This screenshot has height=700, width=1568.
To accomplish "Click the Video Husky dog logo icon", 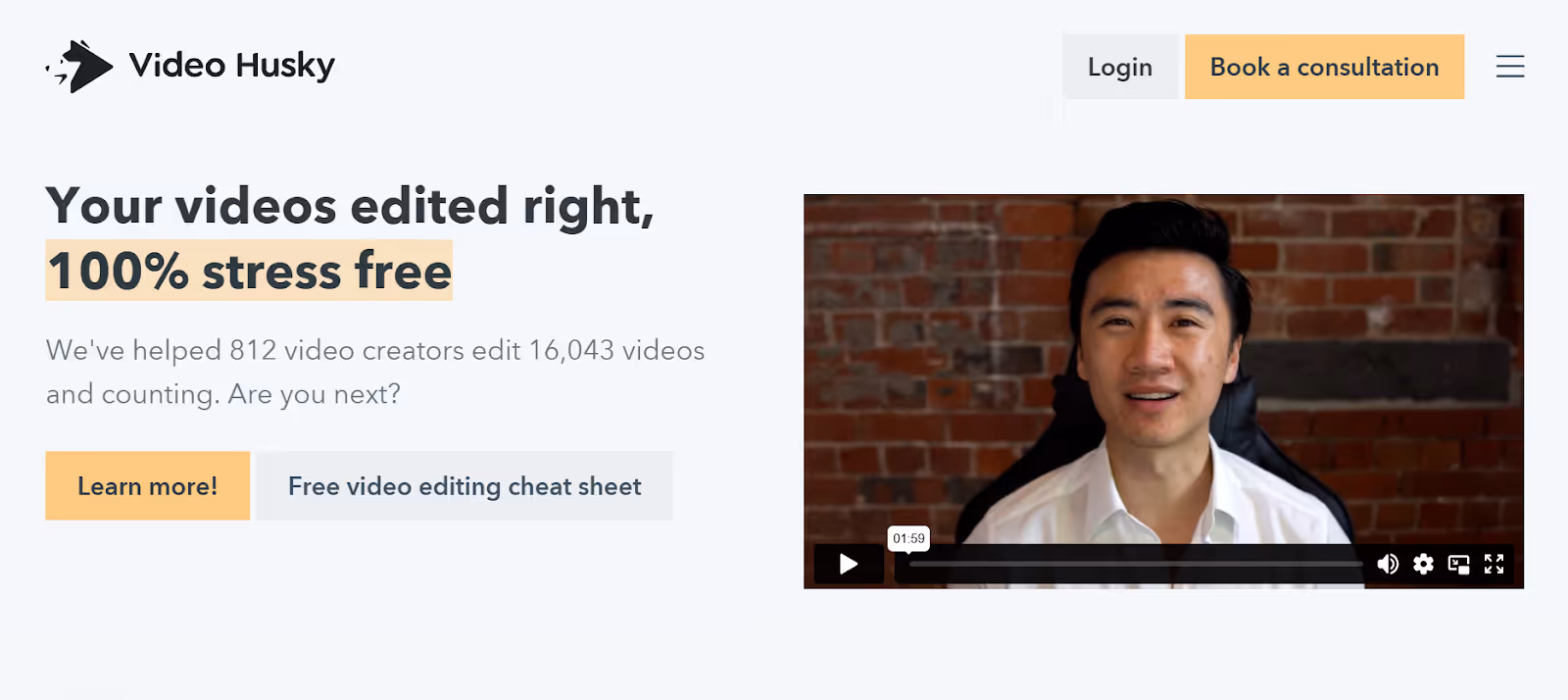I will coord(79,67).
